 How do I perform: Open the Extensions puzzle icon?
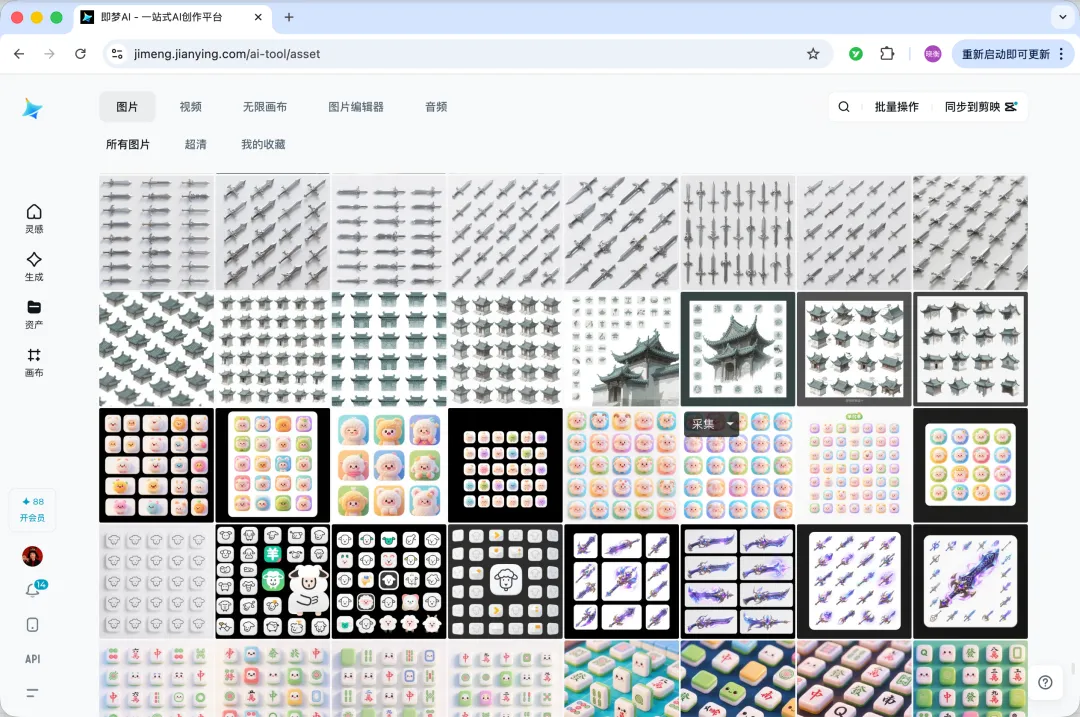(x=887, y=54)
